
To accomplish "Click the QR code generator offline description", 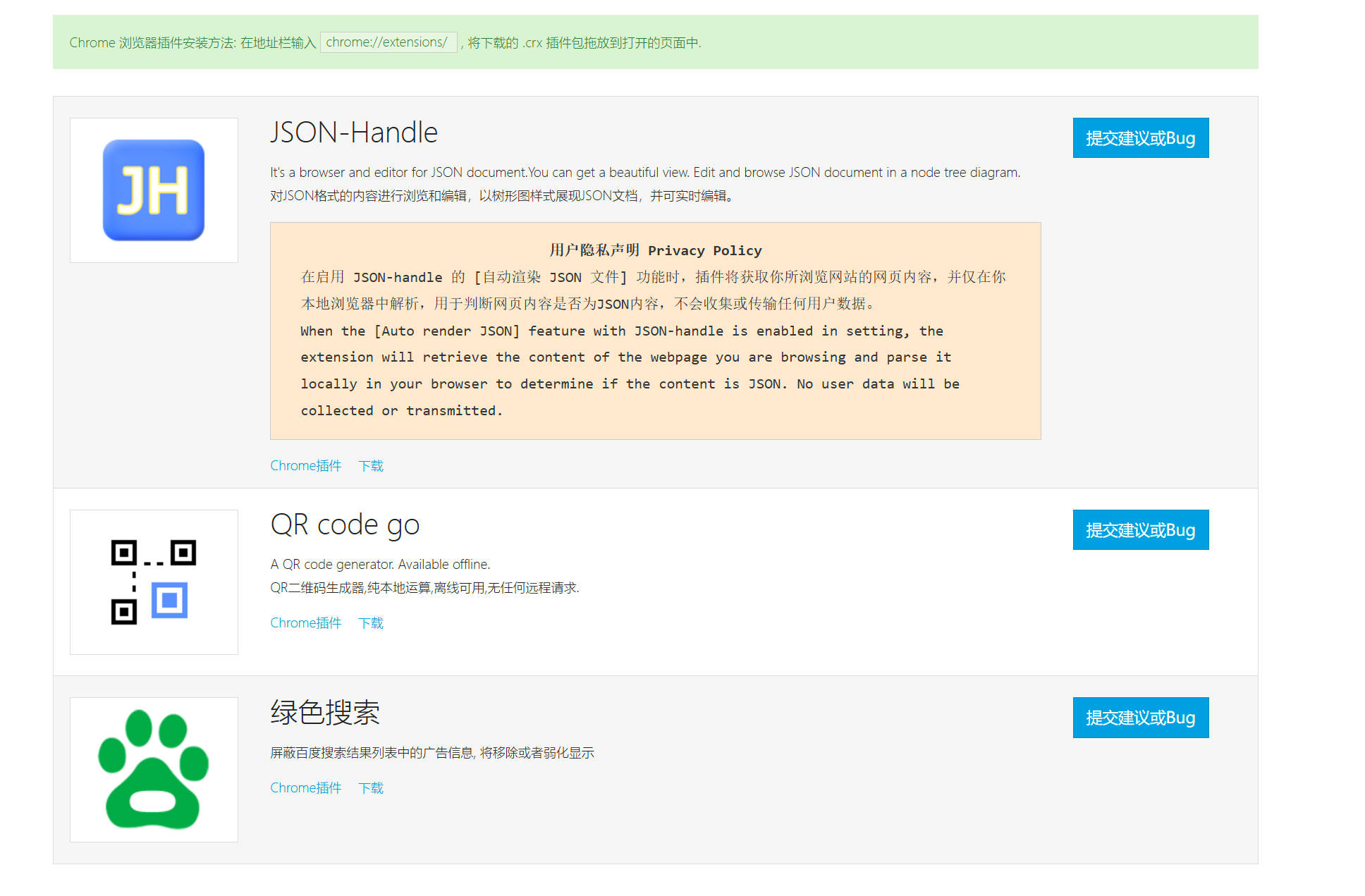I will [x=380, y=564].
